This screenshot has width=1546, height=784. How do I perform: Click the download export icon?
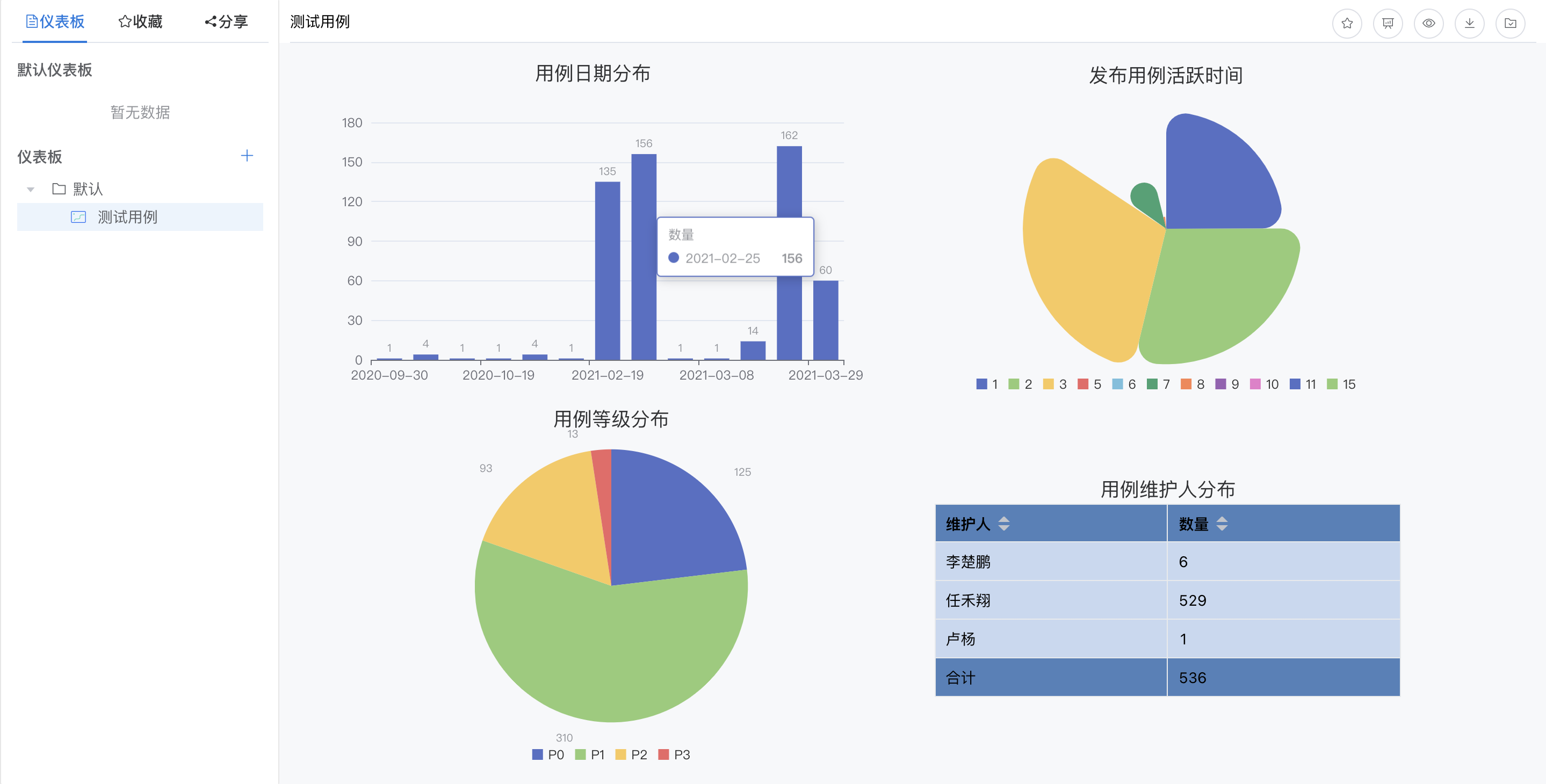(x=1469, y=24)
